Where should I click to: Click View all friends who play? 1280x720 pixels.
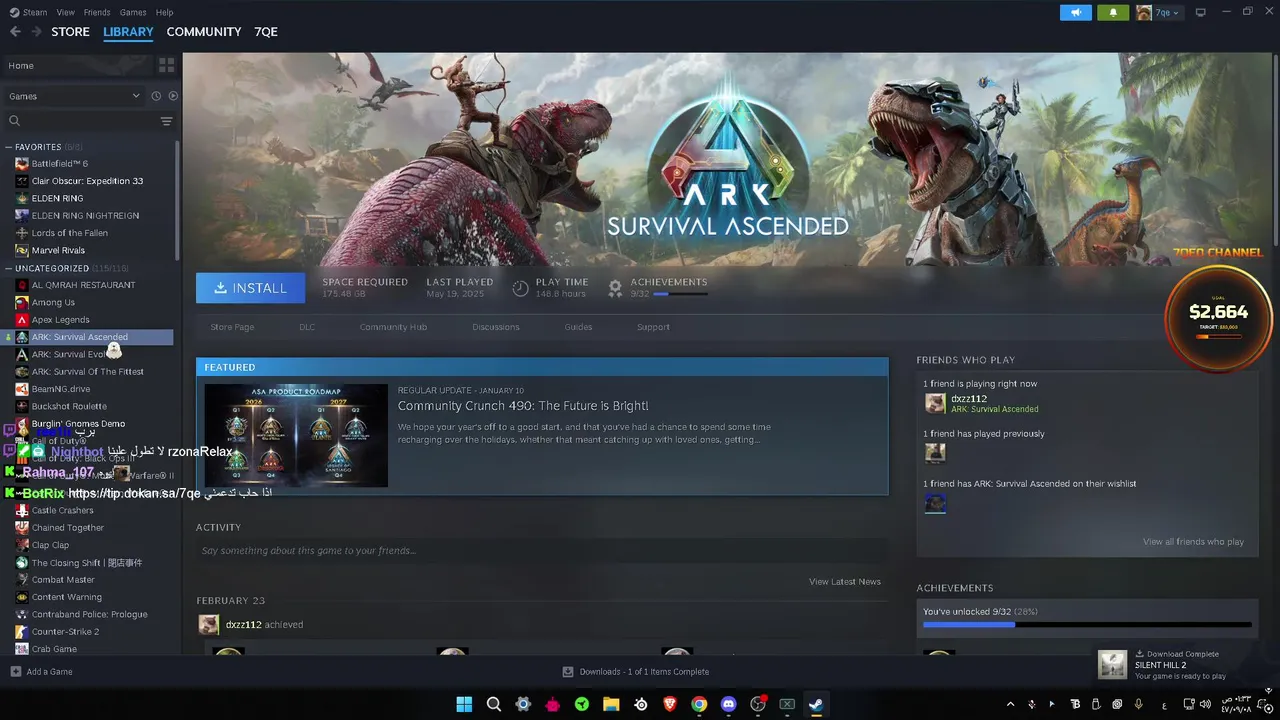(x=1193, y=542)
